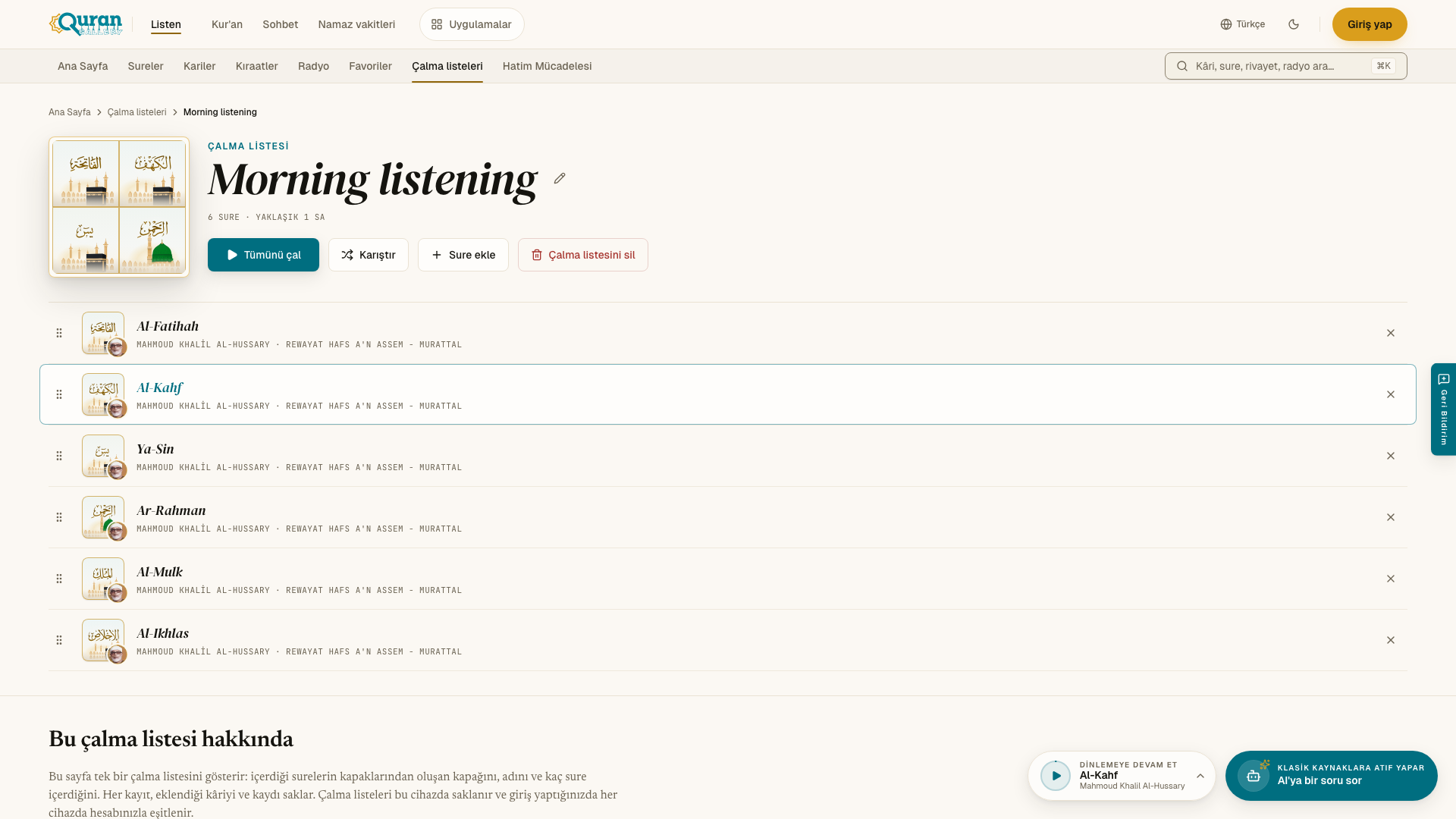The height and width of the screenshot is (819, 1456).
Task: Remove Al-Fatihah from the playlist
Action: click(1391, 333)
